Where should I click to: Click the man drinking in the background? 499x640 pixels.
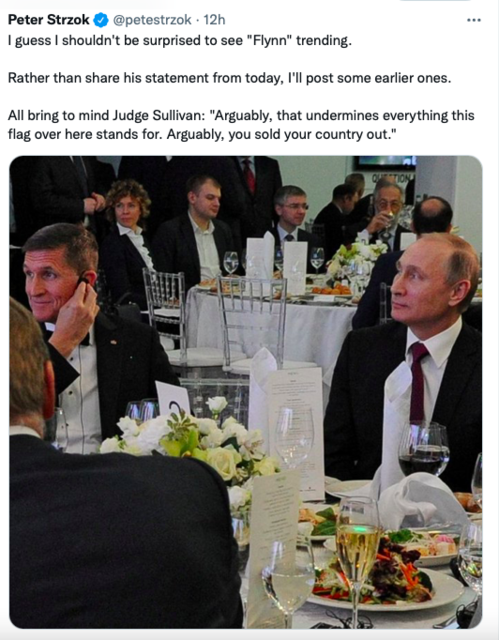[386, 214]
